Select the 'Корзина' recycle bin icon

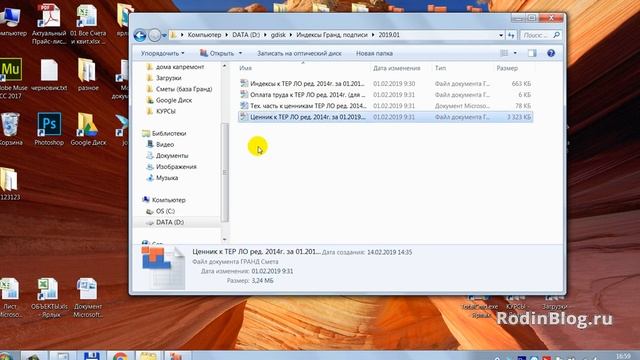point(10,129)
